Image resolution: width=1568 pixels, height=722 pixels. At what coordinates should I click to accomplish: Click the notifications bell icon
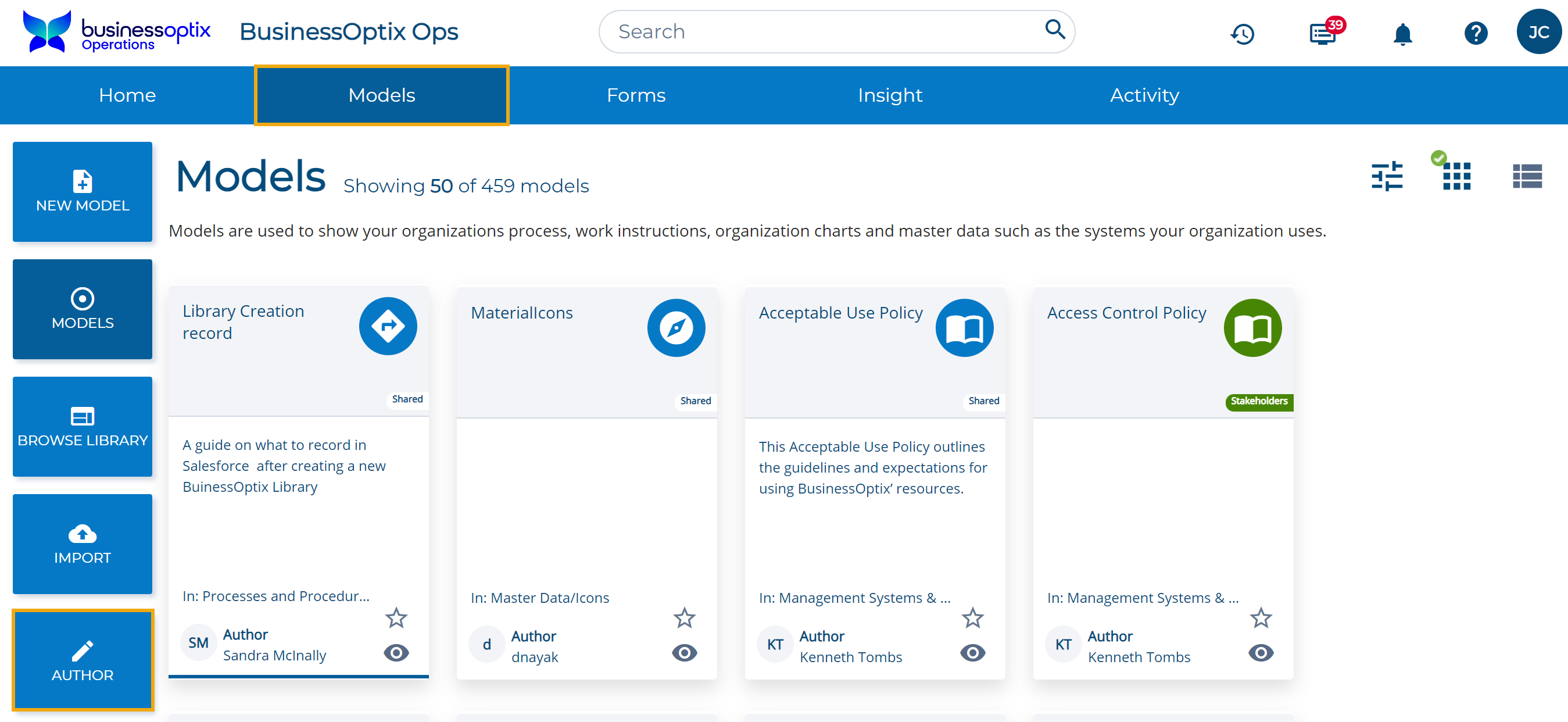[1402, 34]
